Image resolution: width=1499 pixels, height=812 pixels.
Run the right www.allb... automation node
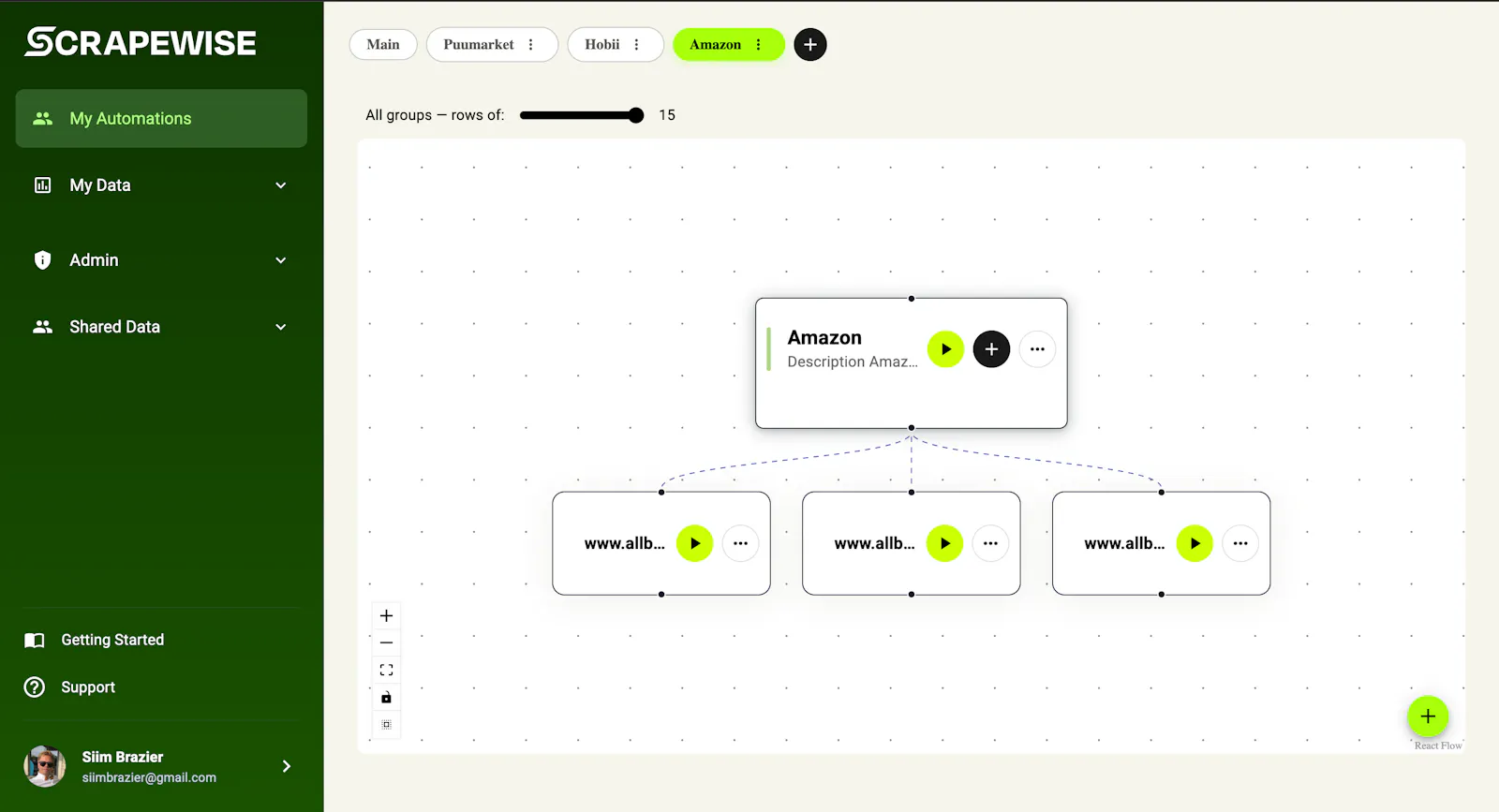pos(1195,543)
